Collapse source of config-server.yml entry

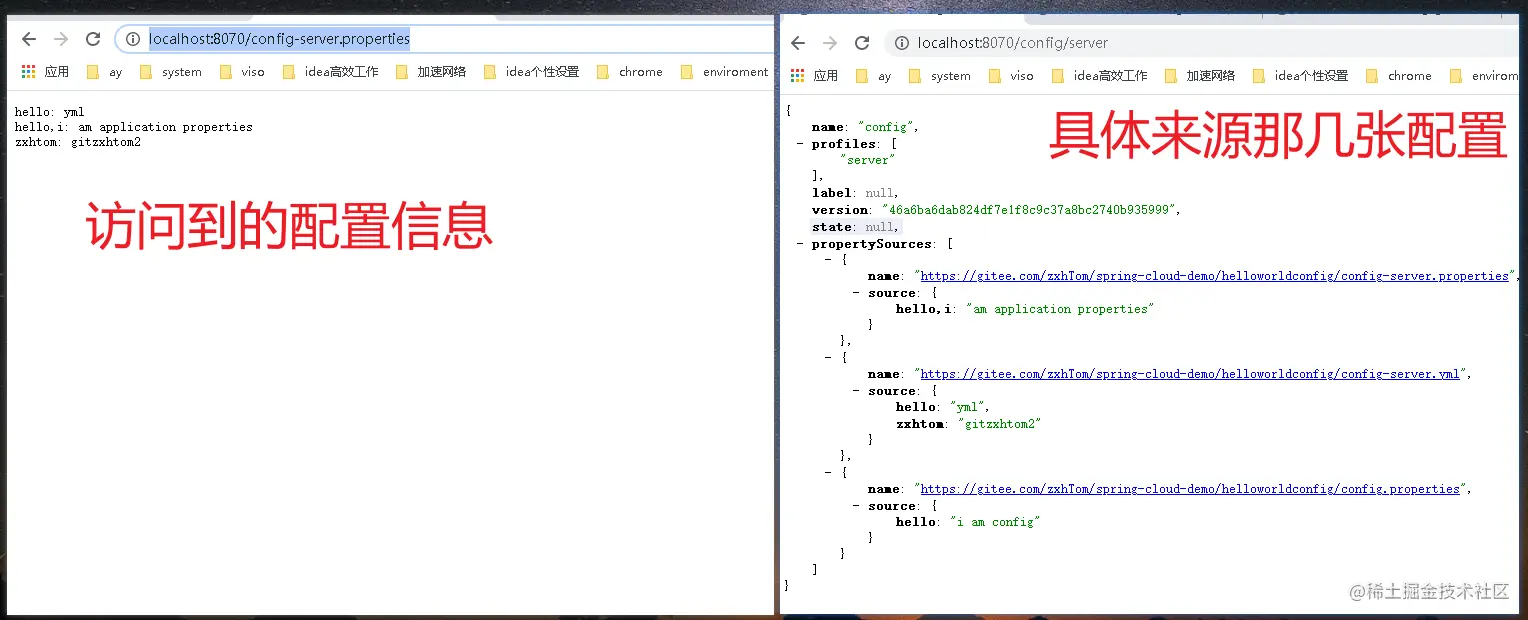coord(856,391)
